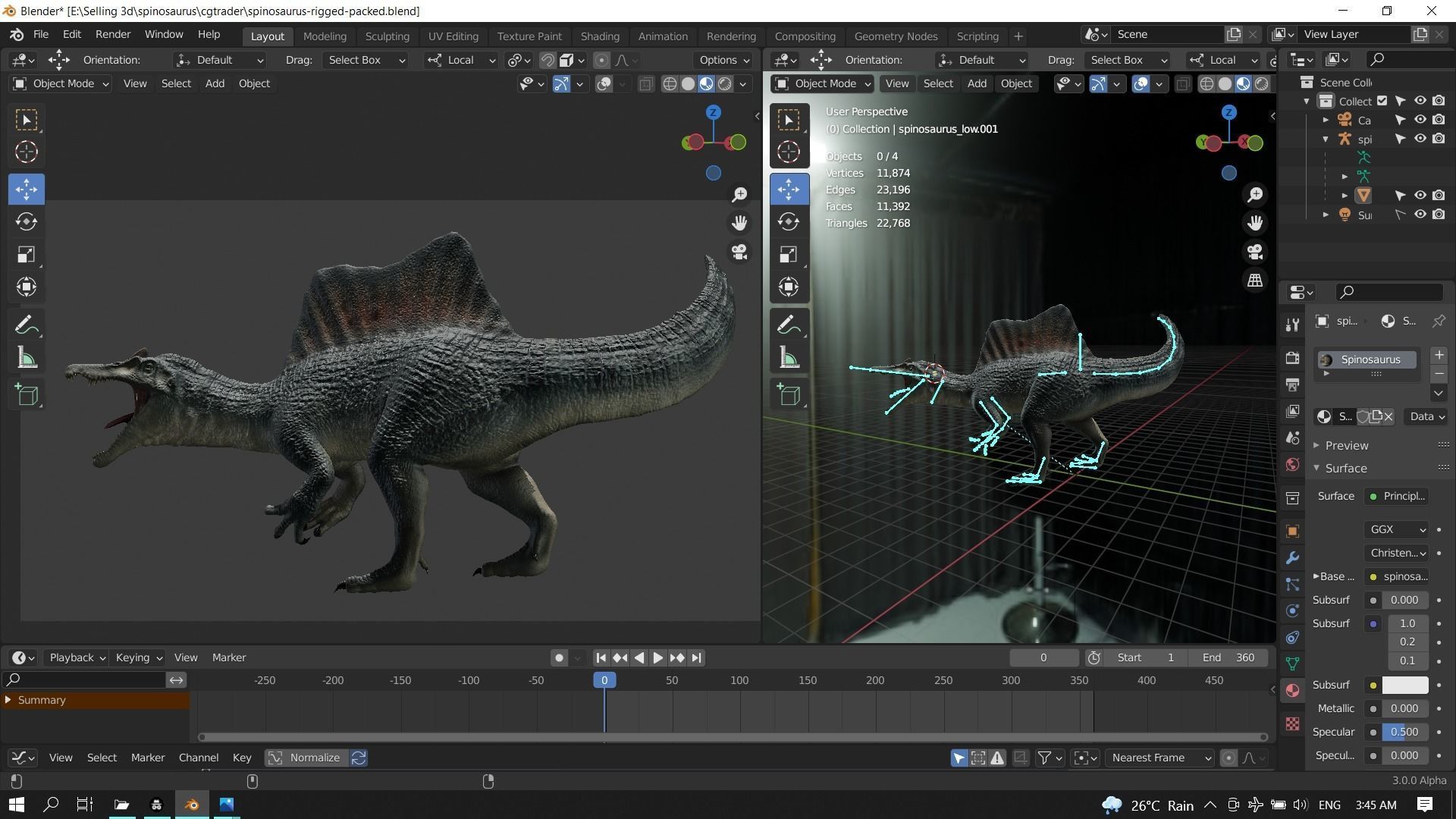
Task: Click the Subsurface Color white swatch
Action: point(1404,685)
